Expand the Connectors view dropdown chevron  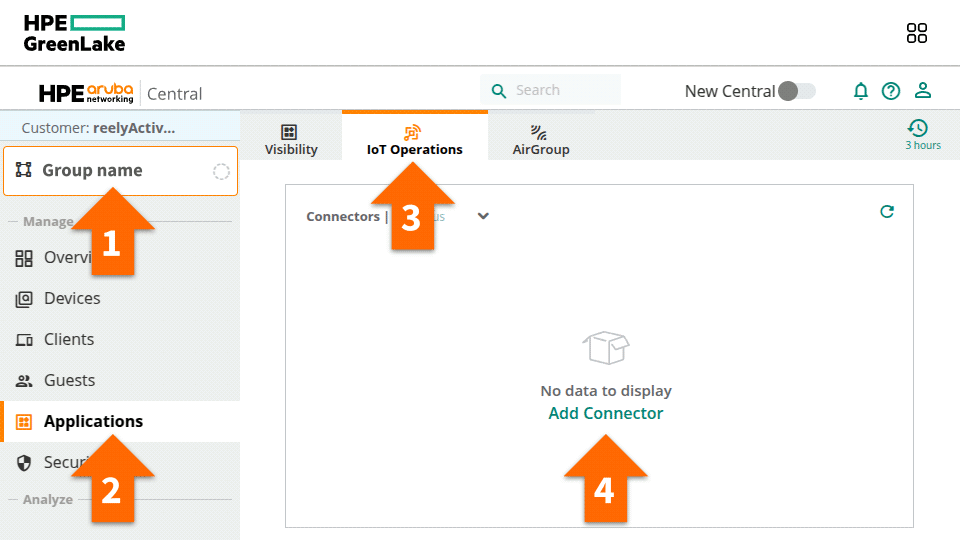pyautogui.click(x=483, y=216)
